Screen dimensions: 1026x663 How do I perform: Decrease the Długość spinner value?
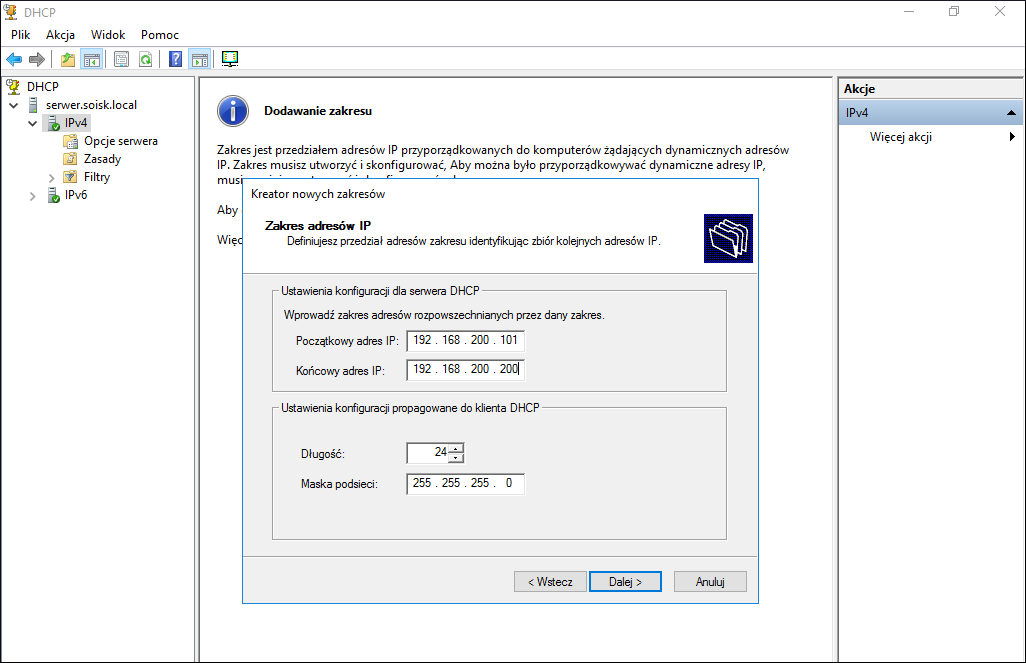456,457
